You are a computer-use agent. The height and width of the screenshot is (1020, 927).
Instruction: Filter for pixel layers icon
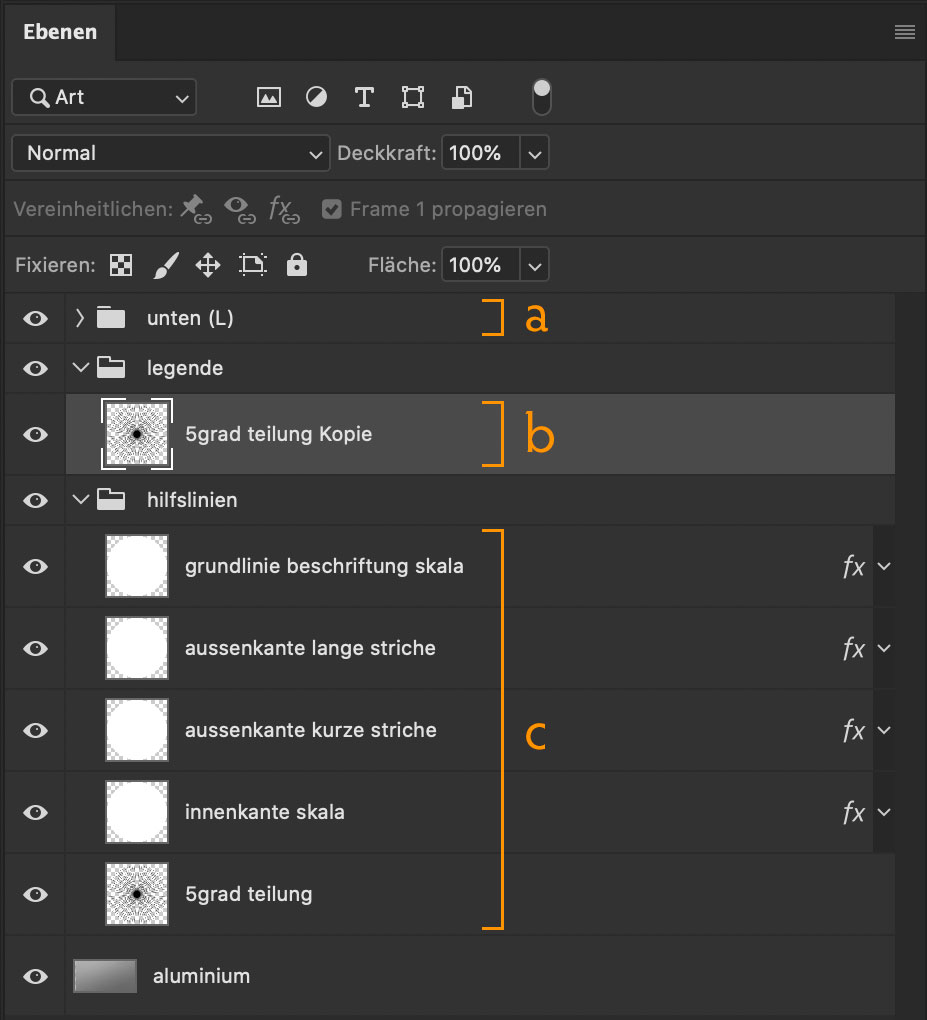(x=269, y=98)
